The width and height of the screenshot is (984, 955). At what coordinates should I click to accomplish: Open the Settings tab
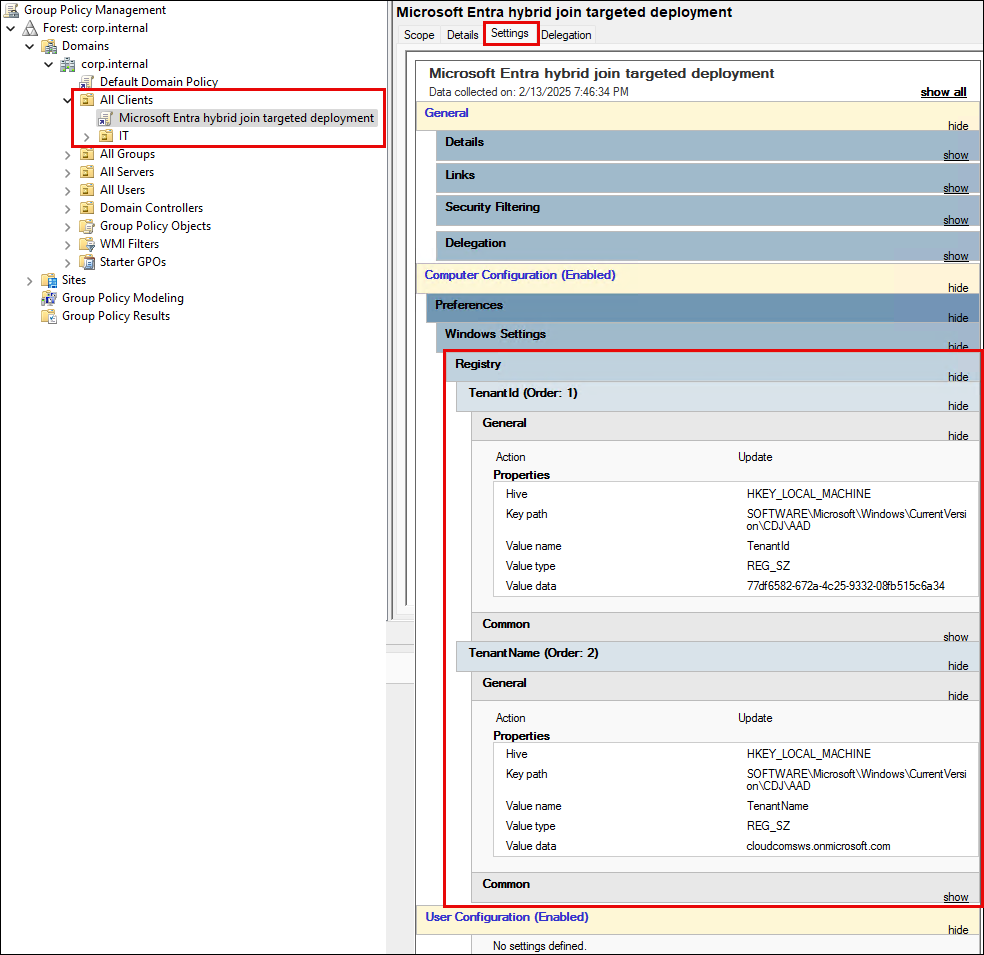point(510,33)
